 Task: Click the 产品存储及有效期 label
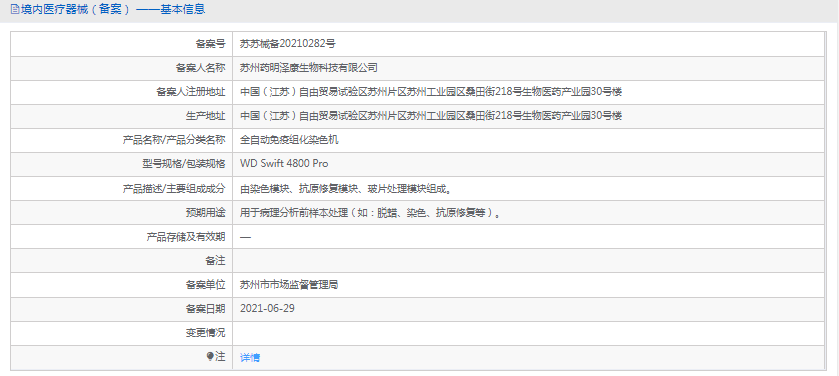pos(186,236)
